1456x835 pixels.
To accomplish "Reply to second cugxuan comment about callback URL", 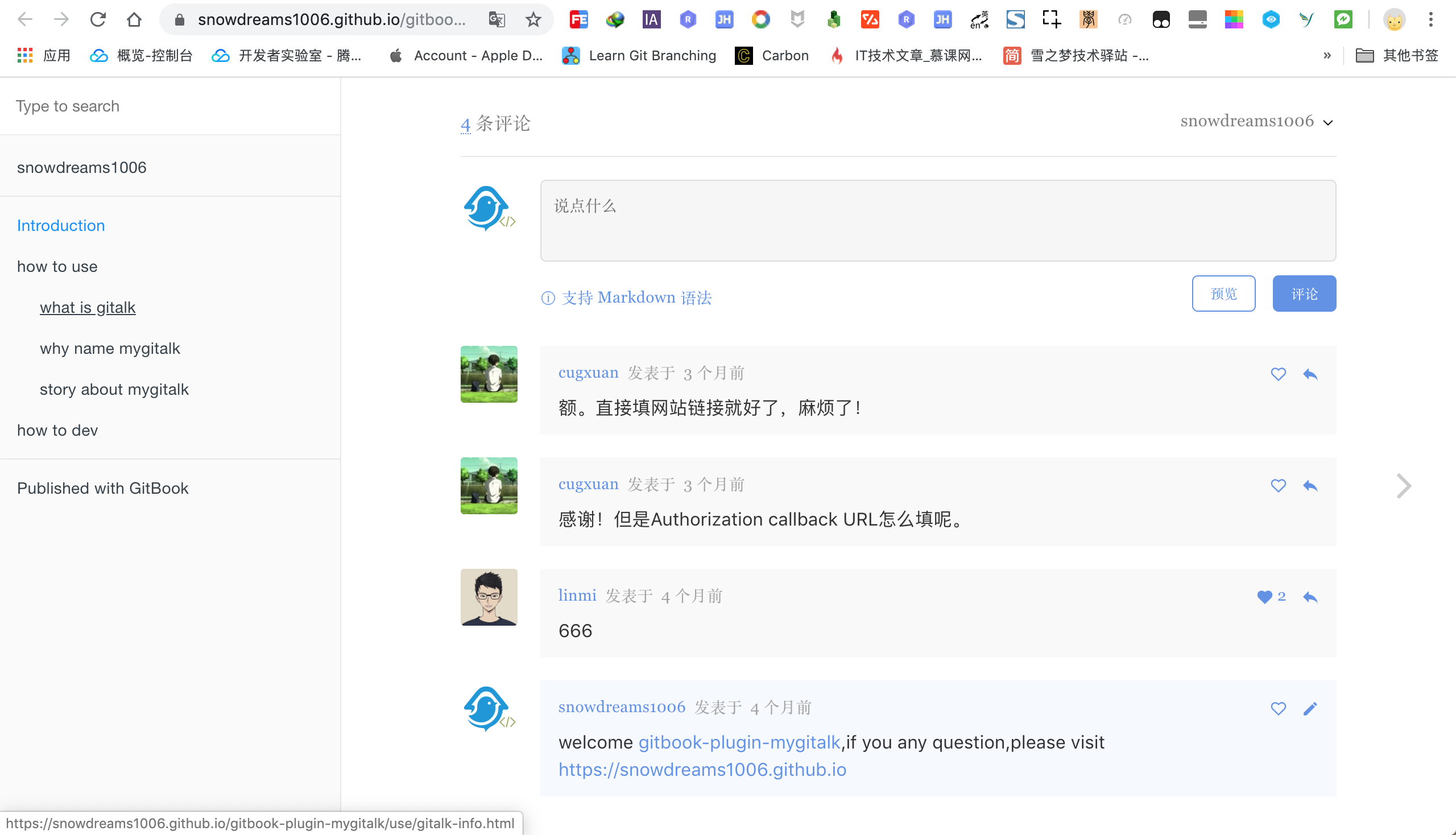I will (x=1310, y=486).
